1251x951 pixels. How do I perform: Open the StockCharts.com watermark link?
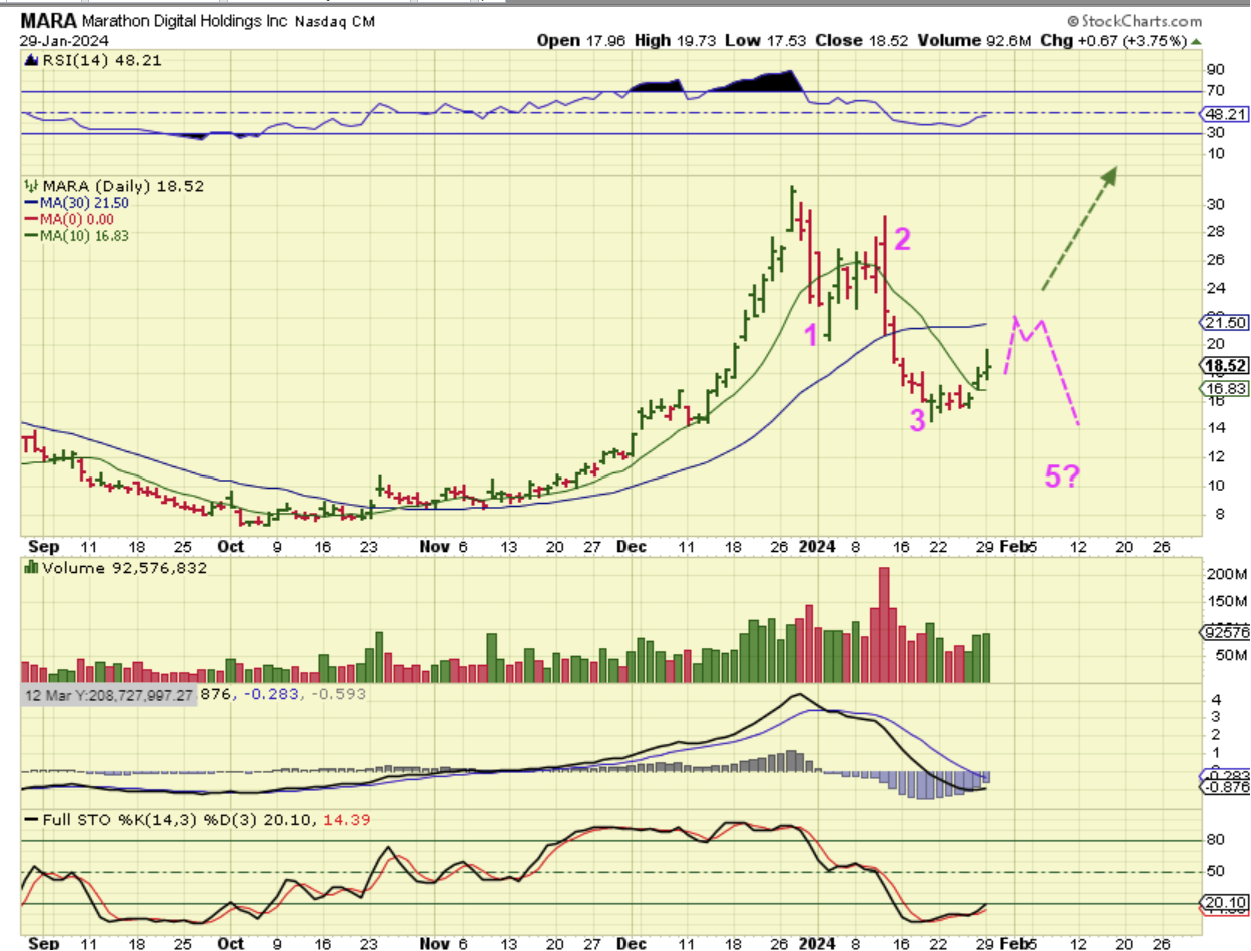[x=1134, y=20]
